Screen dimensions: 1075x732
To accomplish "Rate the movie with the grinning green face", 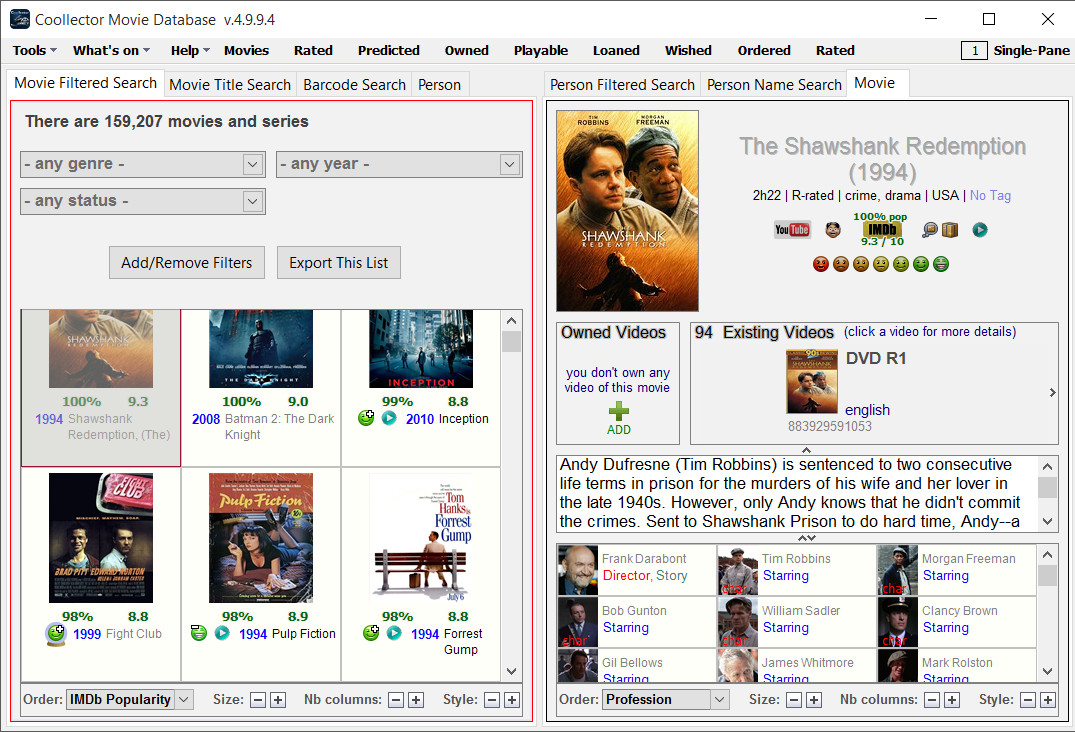I will click(941, 264).
